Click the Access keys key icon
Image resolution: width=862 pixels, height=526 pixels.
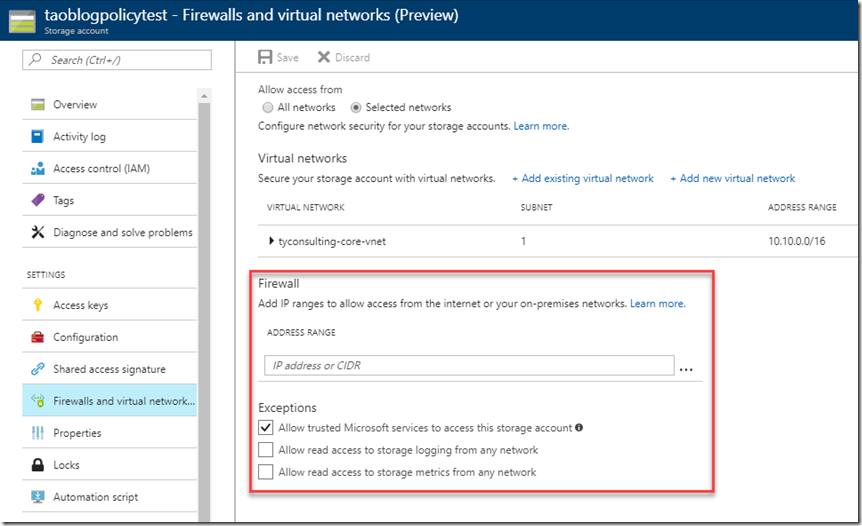coord(37,305)
